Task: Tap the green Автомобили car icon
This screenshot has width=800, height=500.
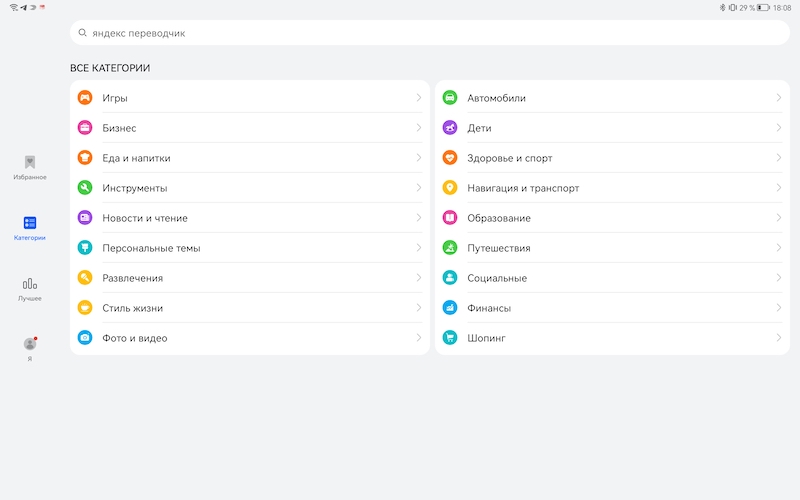Action: [450, 98]
